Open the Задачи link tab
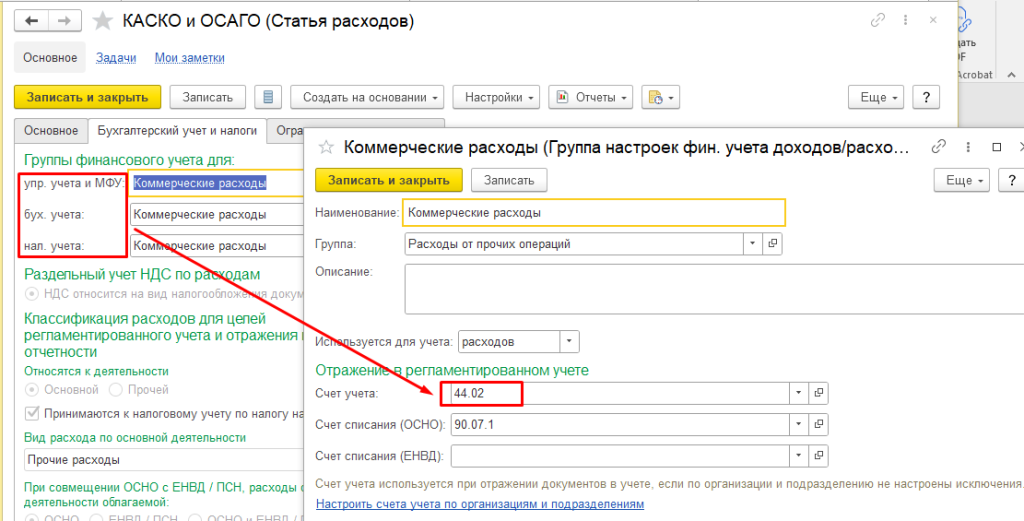Screen dimensions: 1024x521 [116, 58]
